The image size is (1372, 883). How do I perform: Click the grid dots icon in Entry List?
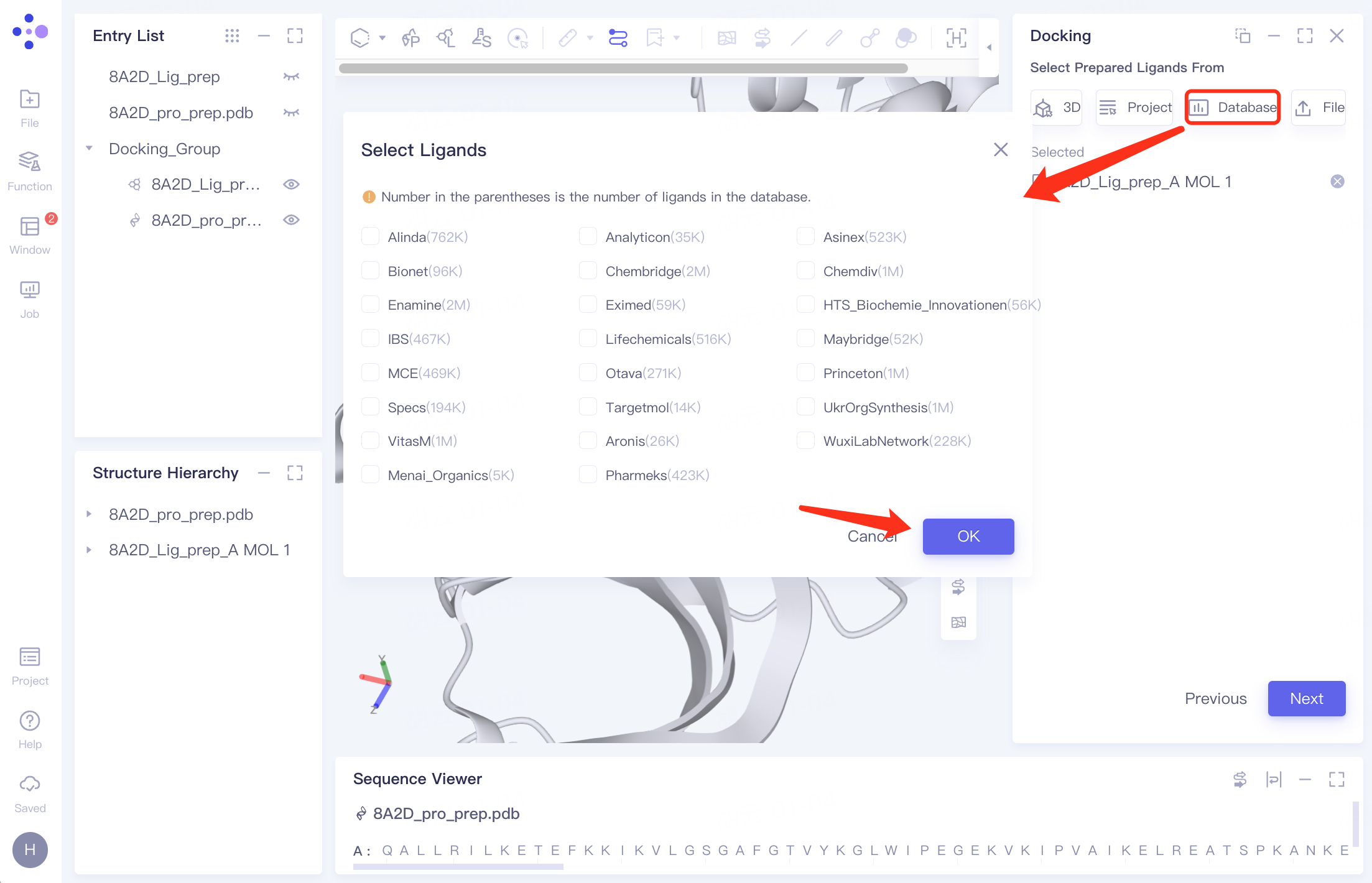[x=232, y=36]
